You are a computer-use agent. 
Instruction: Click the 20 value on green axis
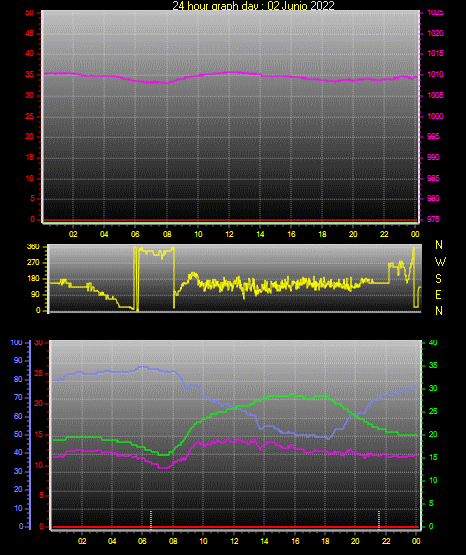tap(433, 434)
